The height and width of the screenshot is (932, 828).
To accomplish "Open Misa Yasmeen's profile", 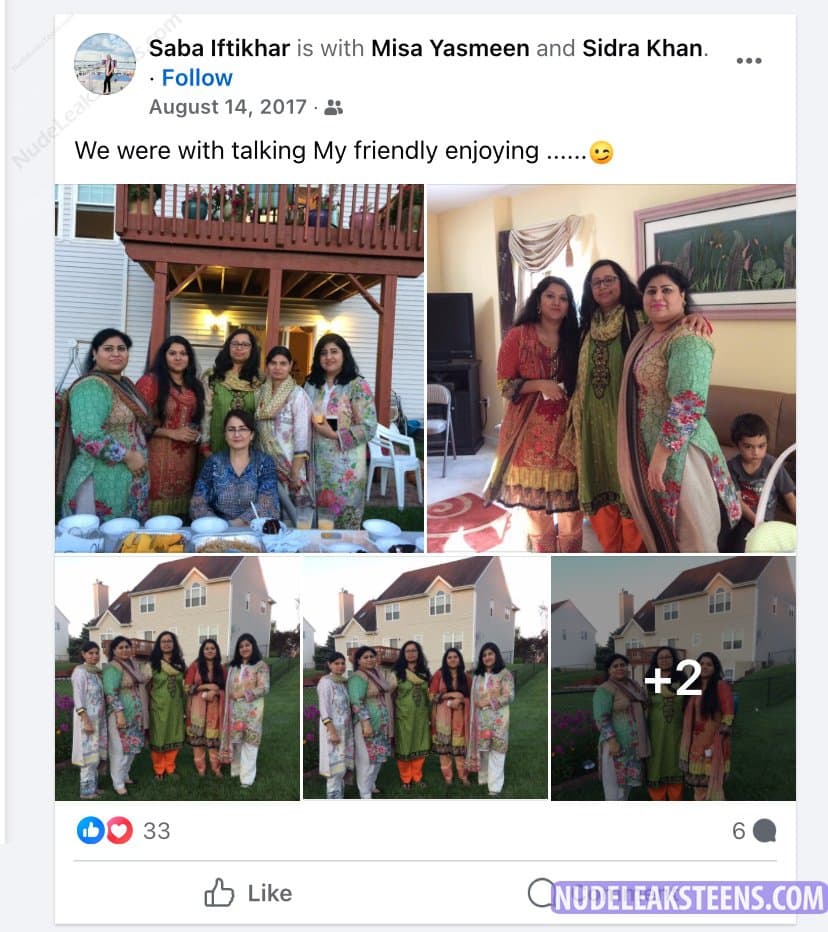I will (450, 48).
